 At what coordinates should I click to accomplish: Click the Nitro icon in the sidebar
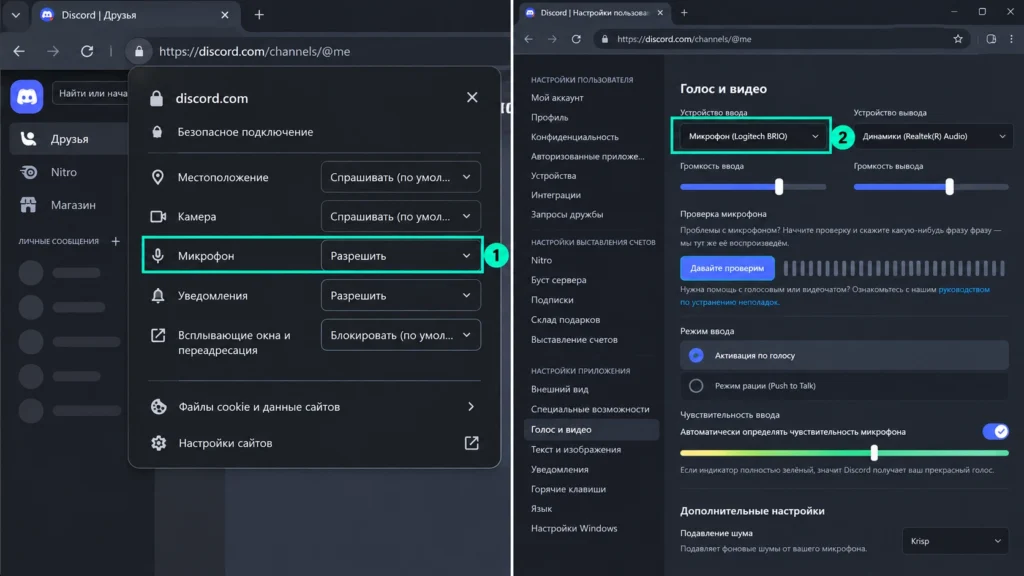(x=29, y=172)
